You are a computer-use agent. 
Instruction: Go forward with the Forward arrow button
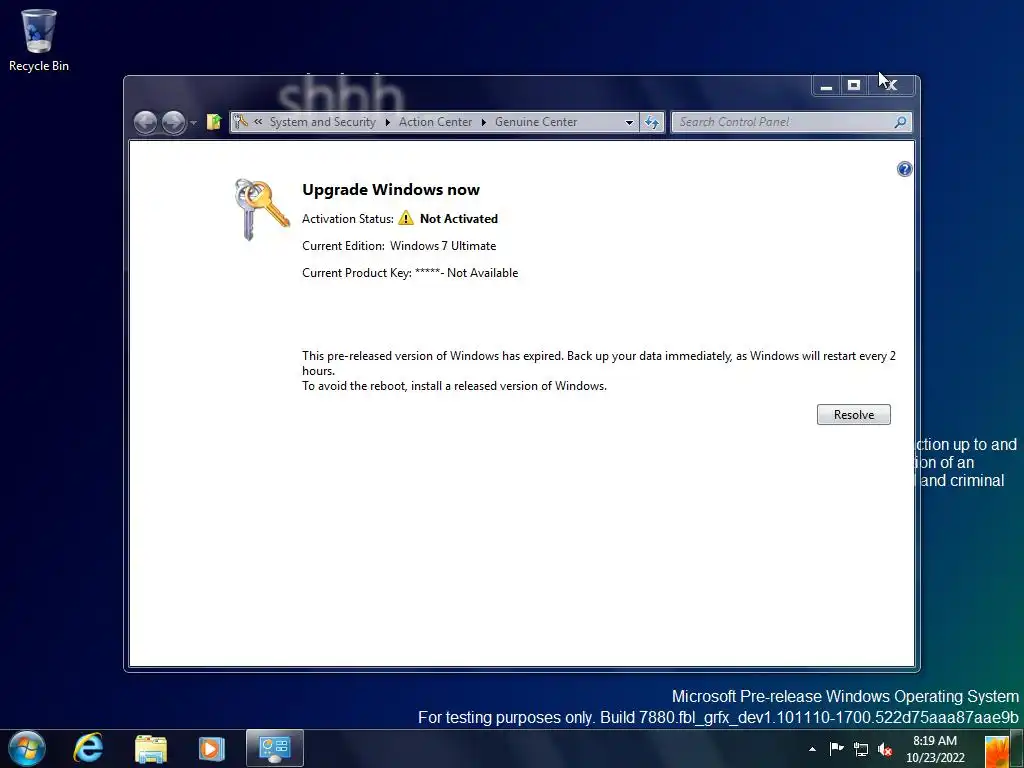[173, 122]
